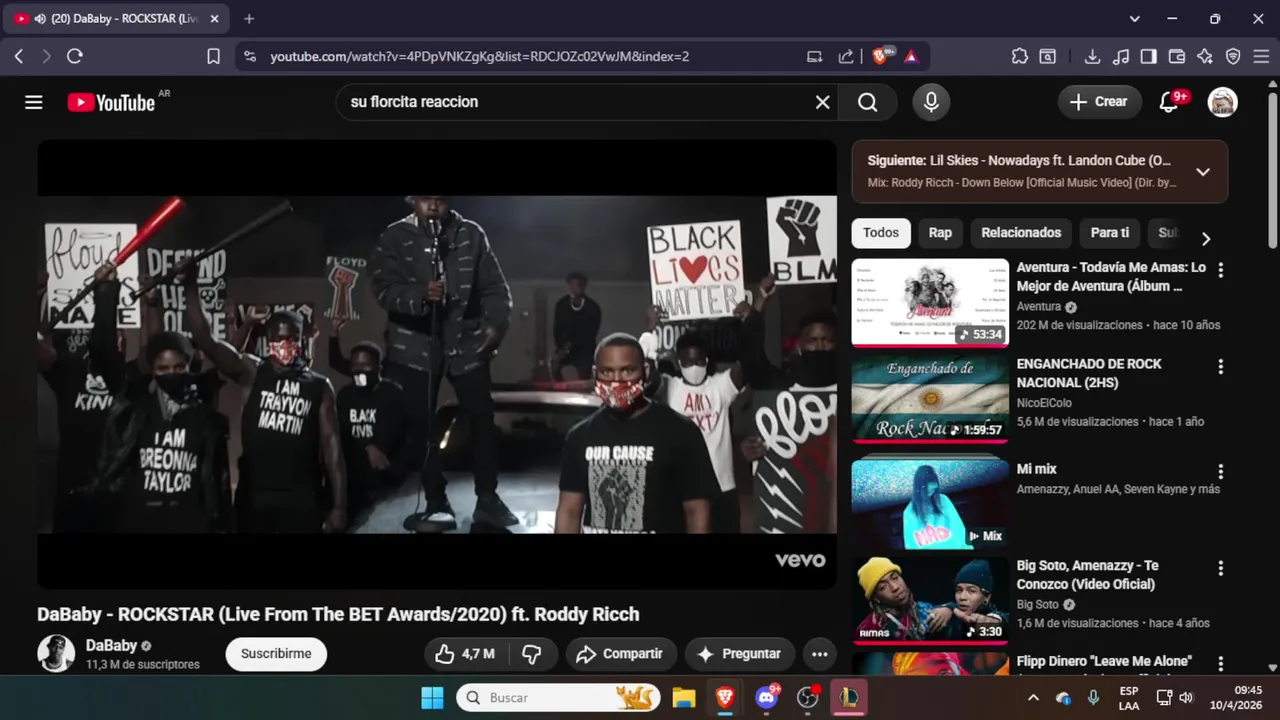Screen dimensions: 1280x720
Task: Go to YouTube home via logo
Action: [x=111, y=102]
